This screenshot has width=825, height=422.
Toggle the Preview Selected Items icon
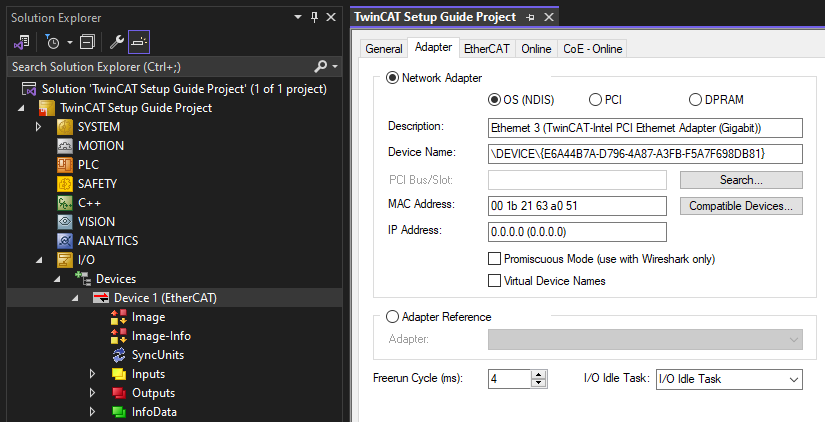(139, 42)
